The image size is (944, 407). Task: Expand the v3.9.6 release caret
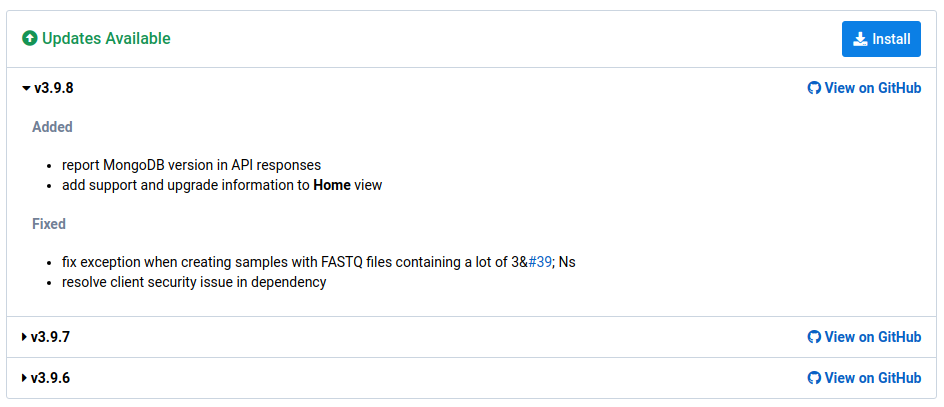coord(25,378)
